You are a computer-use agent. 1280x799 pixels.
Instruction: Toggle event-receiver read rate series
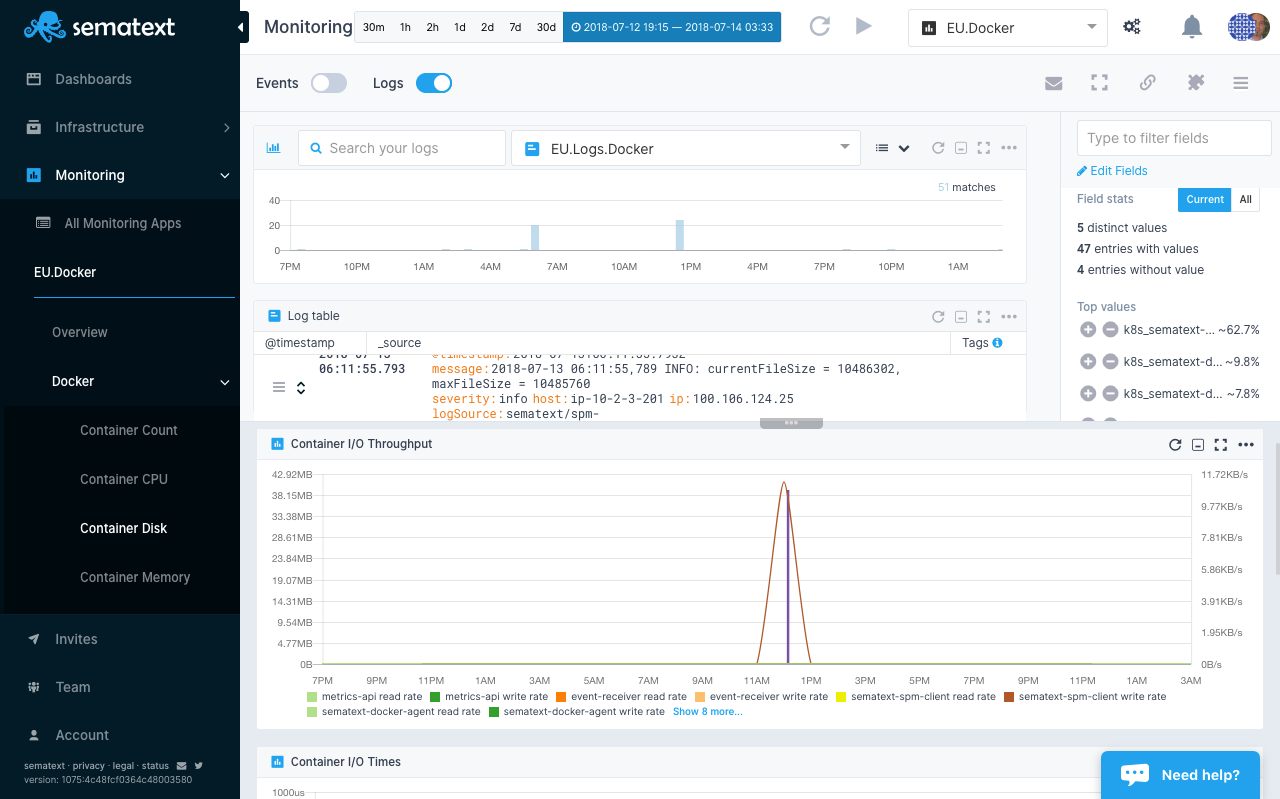(621, 697)
